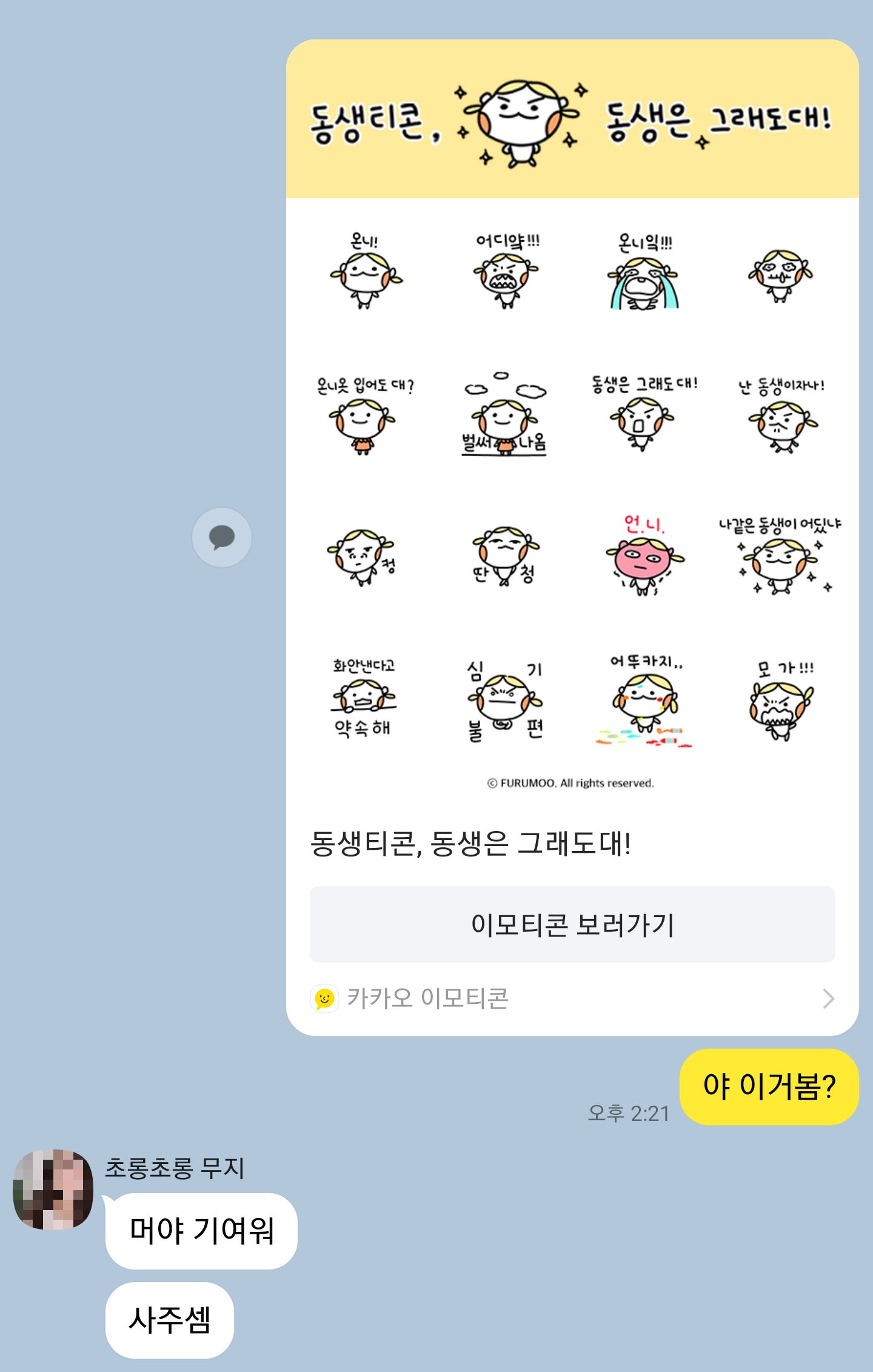Image resolution: width=873 pixels, height=1372 pixels.
Task: Click the 이모티콘 보러가기 button
Action: 572,924
